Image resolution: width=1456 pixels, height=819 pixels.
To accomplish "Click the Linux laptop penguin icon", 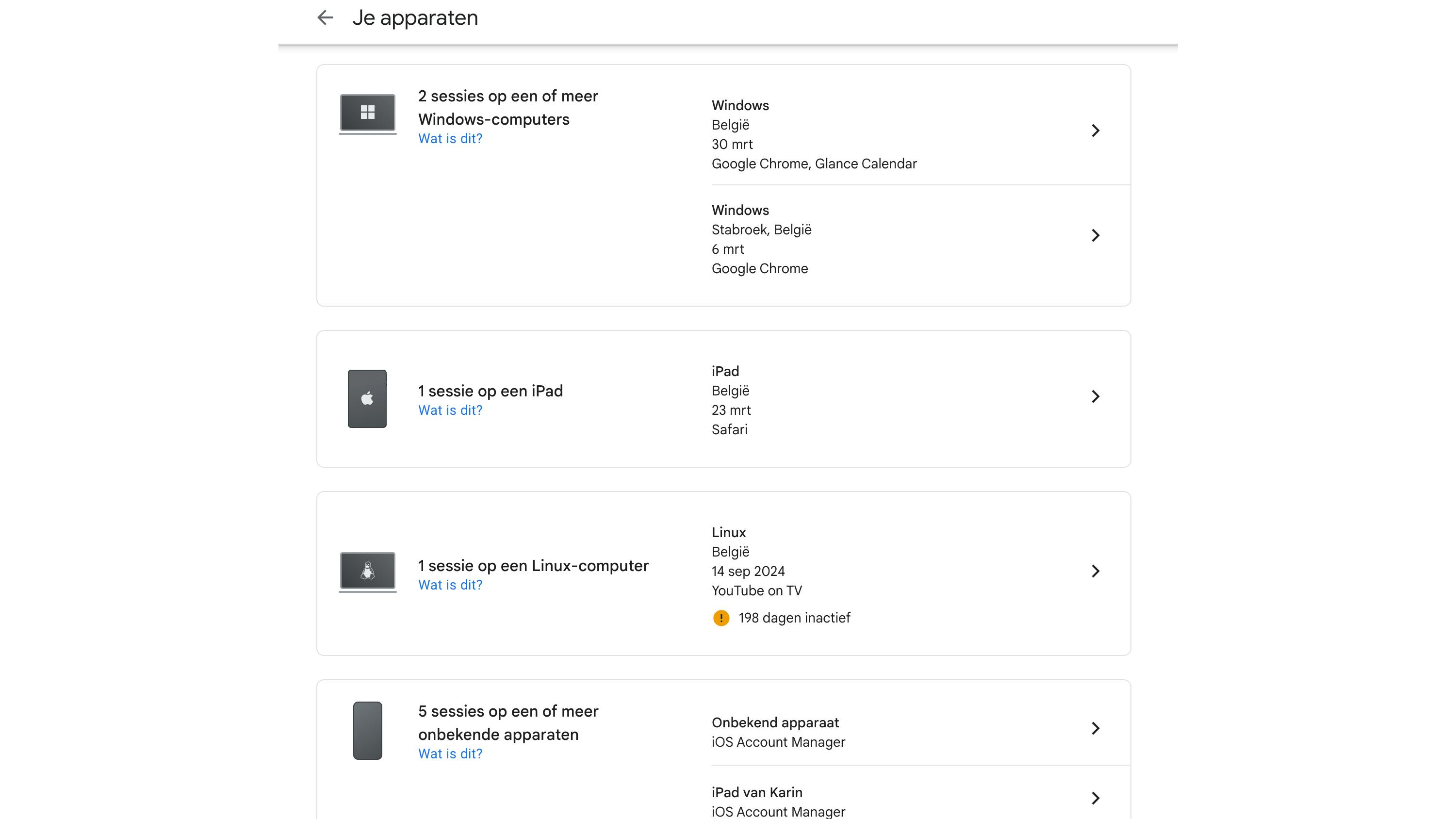I will point(367,572).
